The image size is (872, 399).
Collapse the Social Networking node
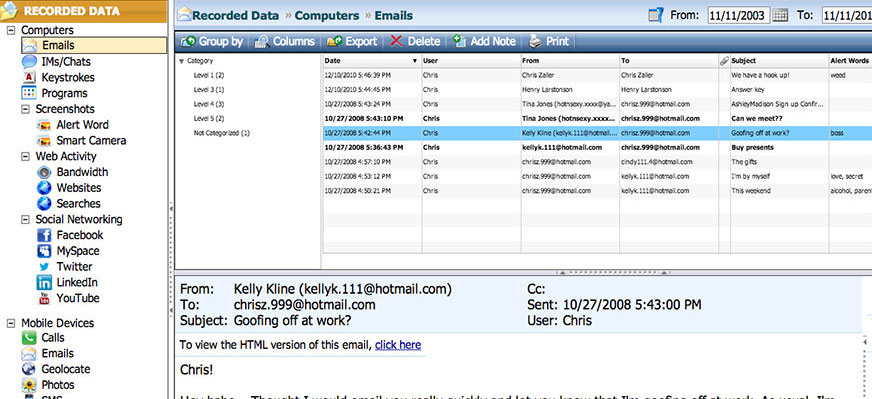25,219
